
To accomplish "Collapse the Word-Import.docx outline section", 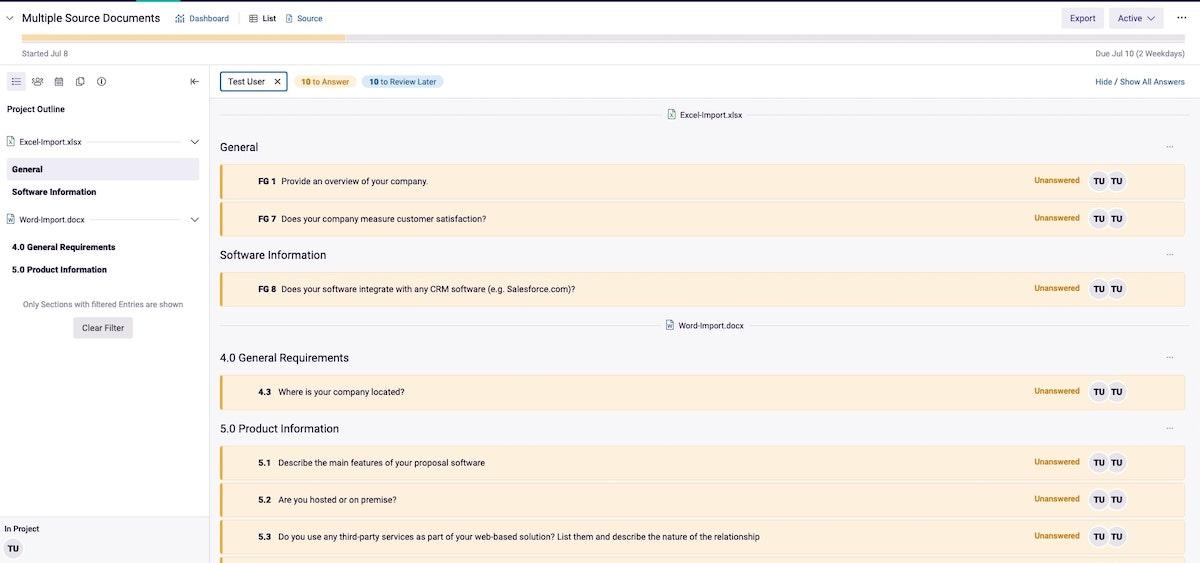I will point(195,220).
